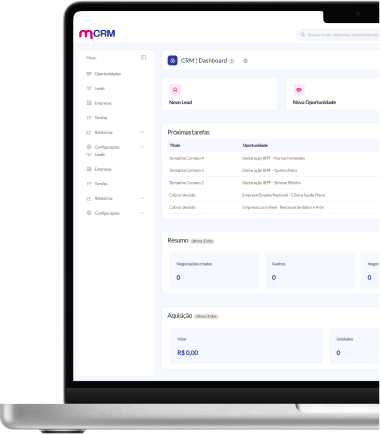
Task: Click the Oportunidade column header in the tasks table
Action: tap(255, 145)
